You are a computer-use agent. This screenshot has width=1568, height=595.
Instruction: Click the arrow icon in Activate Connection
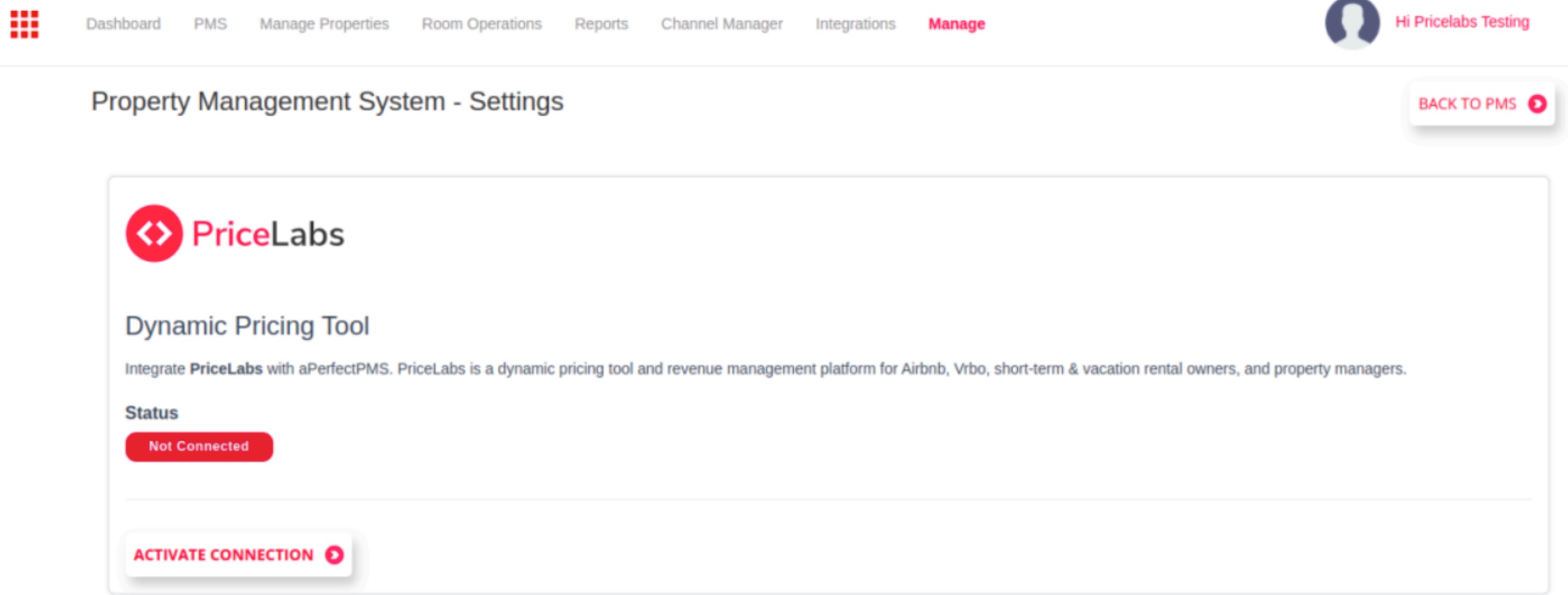click(x=334, y=555)
